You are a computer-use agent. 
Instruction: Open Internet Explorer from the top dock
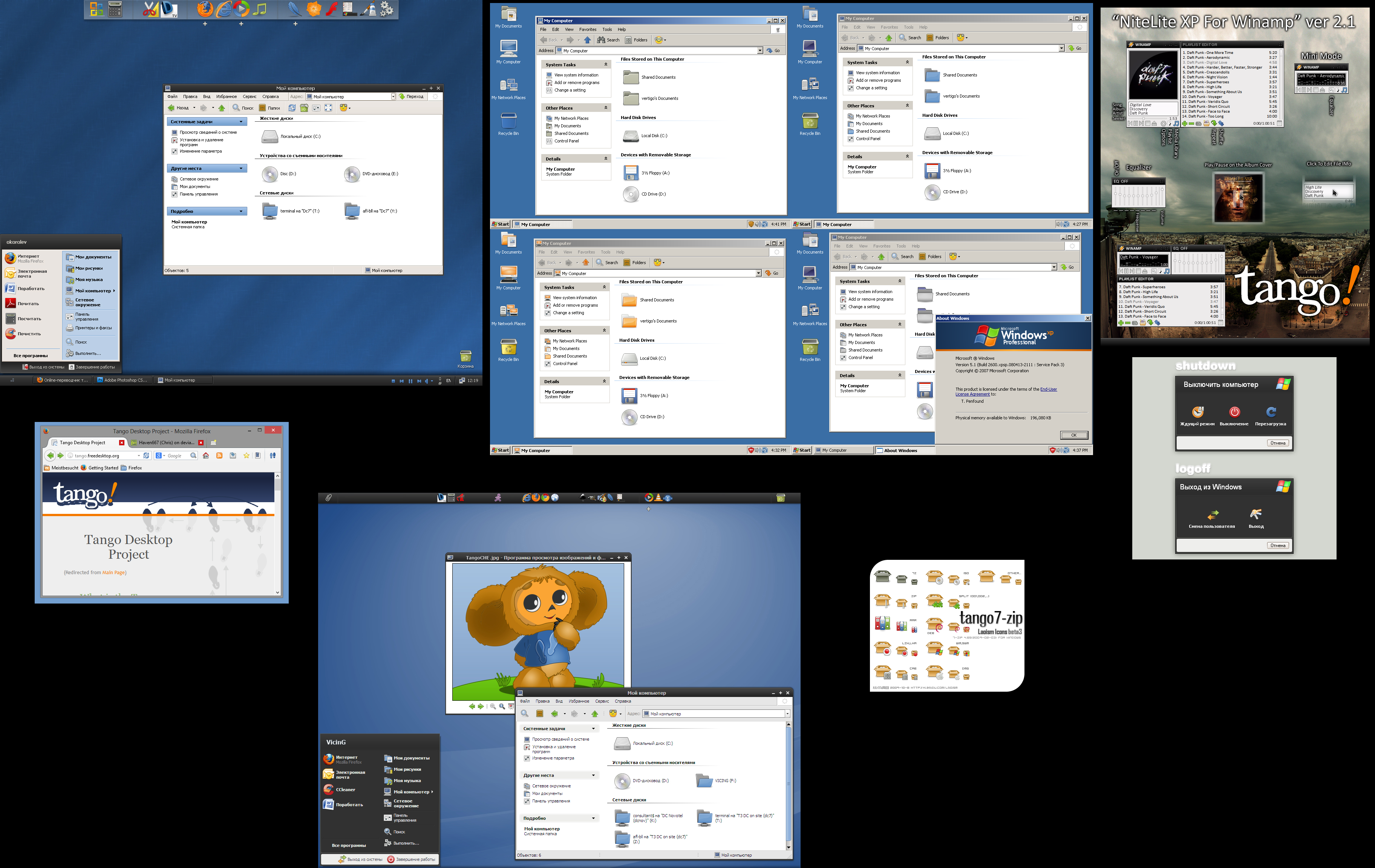pyautogui.click(x=224, y=9)
